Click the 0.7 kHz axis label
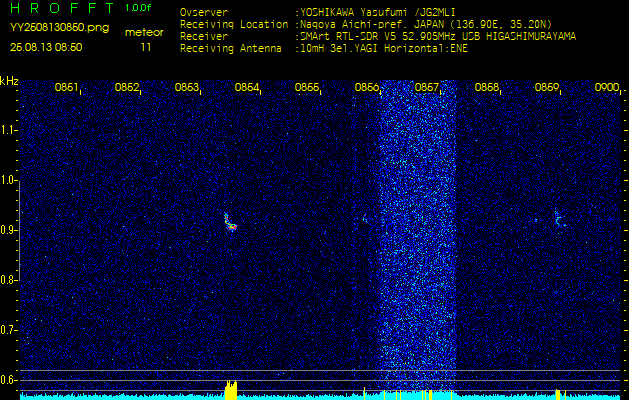Image resolution: width=629 pixels, height=400 pixels. point(8,330)
